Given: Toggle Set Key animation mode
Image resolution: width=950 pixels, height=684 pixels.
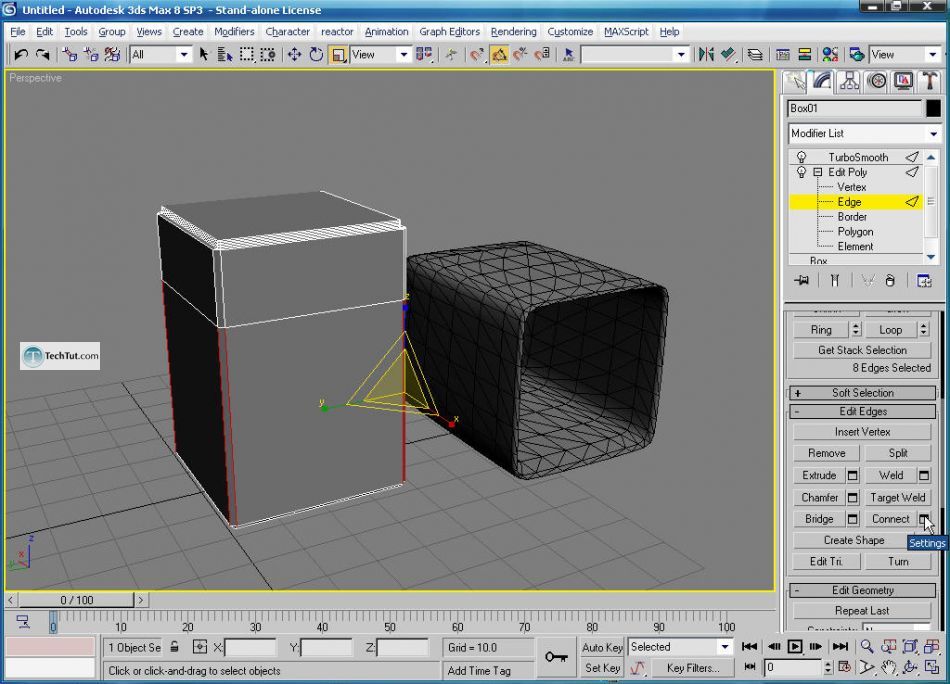Looking at the screenshot, I should [x=602, y=668].
